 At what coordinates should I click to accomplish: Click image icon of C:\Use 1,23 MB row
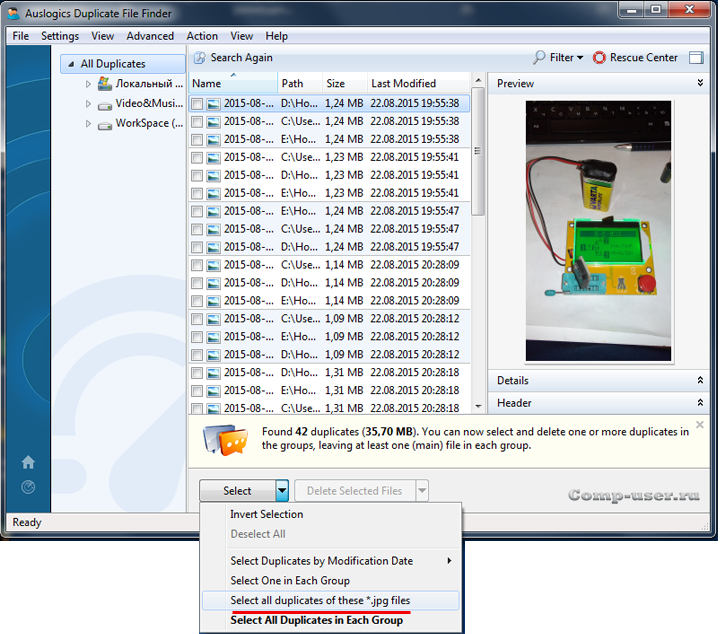tap(213, 158)
